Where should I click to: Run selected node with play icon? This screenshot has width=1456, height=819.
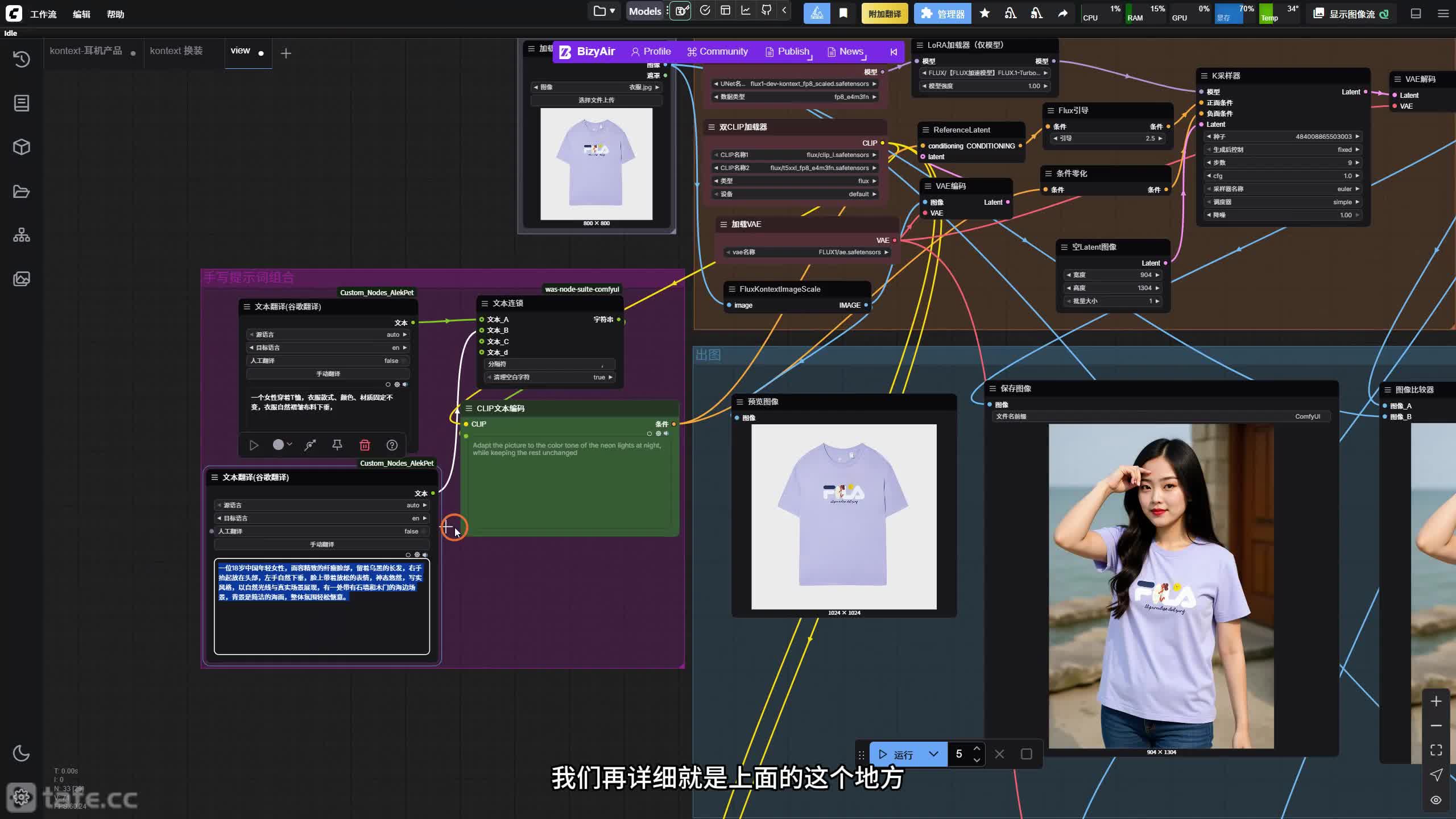(x=254, y=445)
